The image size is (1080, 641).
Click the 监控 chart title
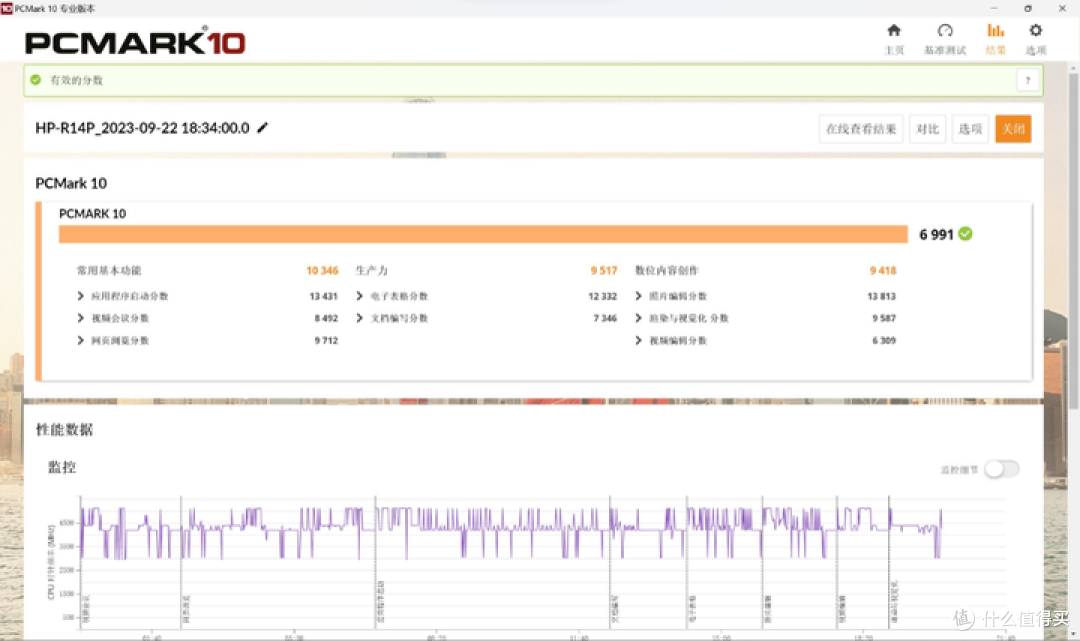pos(62,467)
